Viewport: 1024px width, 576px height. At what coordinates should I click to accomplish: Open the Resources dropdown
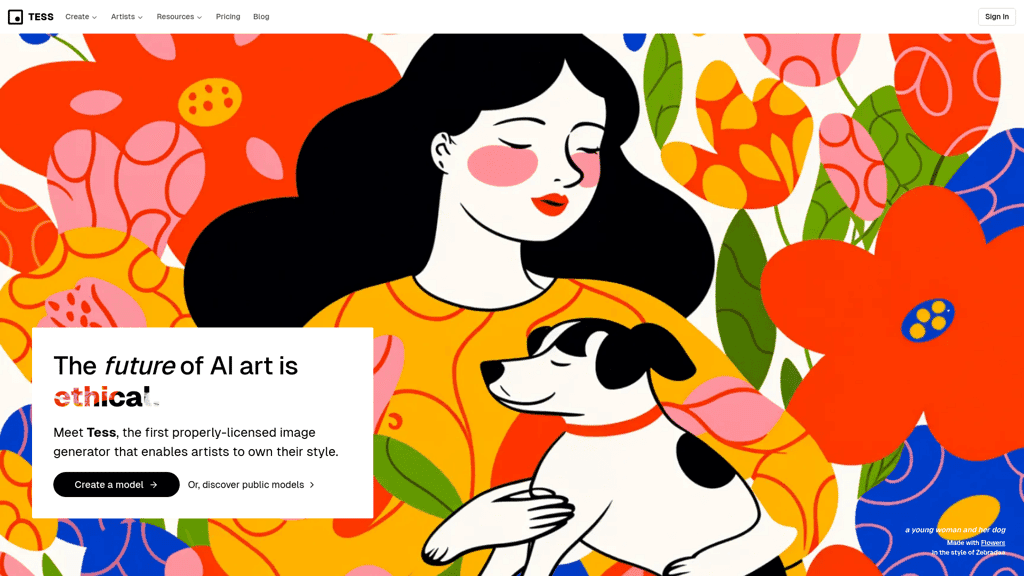pos(179,17)
